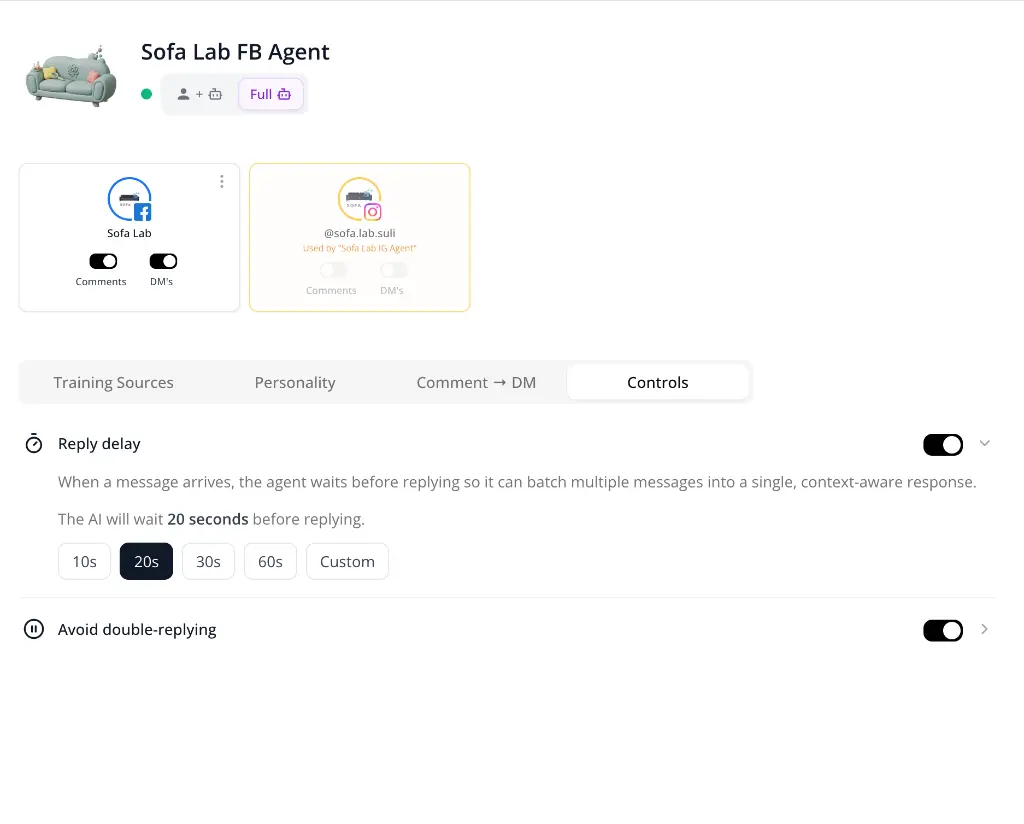Click the robot icon inside the Full badge
Viewport: 1024px width, 824px height.
(x=284, y=94)
